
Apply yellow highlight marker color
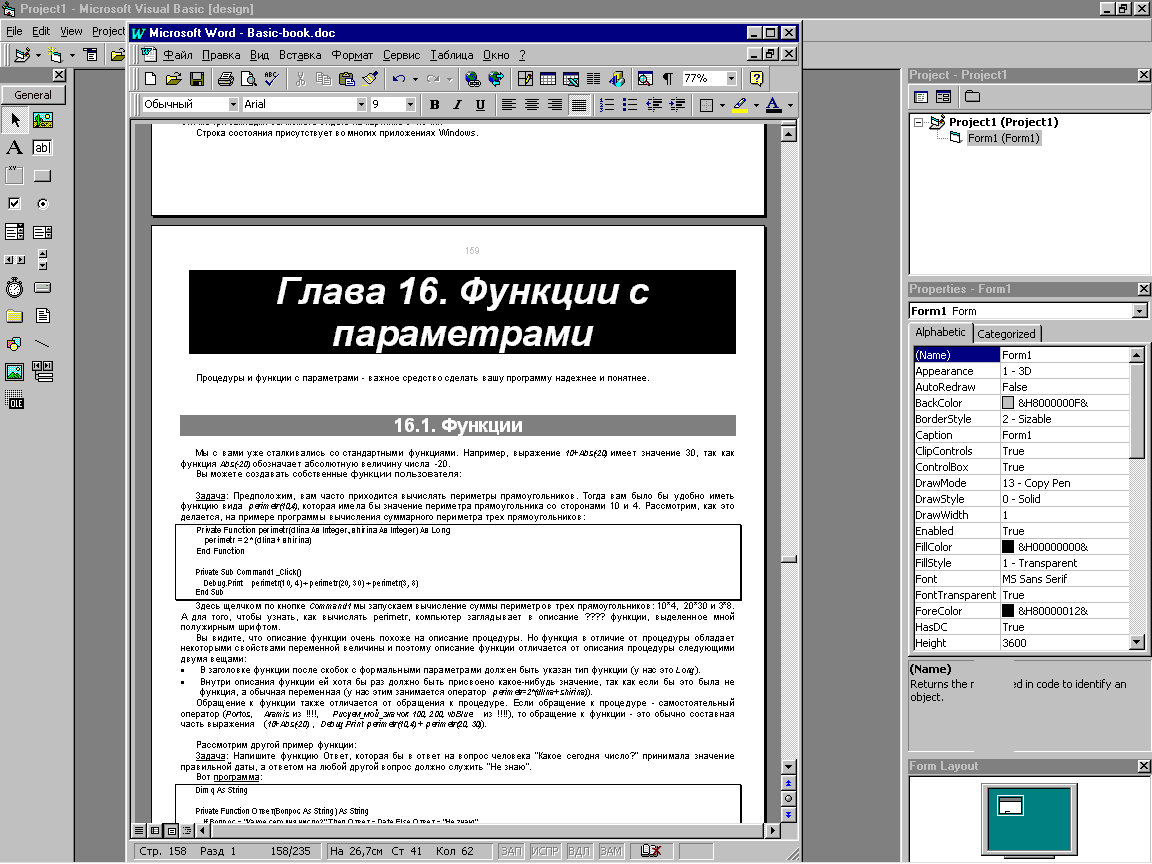point(740,105)
